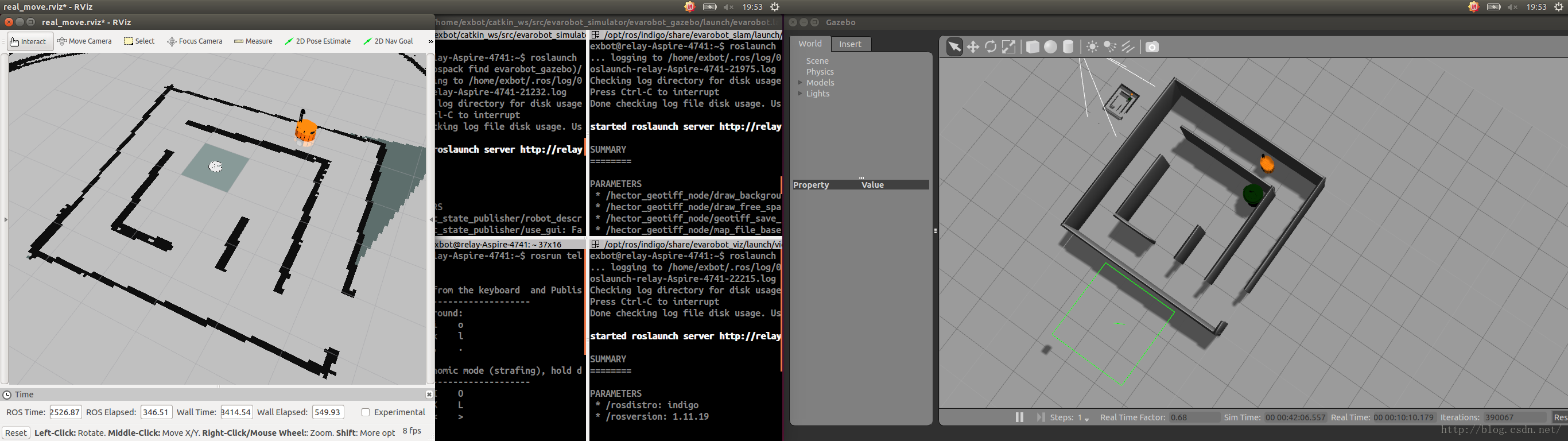Show more RViz toolbar tools
The height and width of the screenshot is (441, 1568).
coord(430,41)
